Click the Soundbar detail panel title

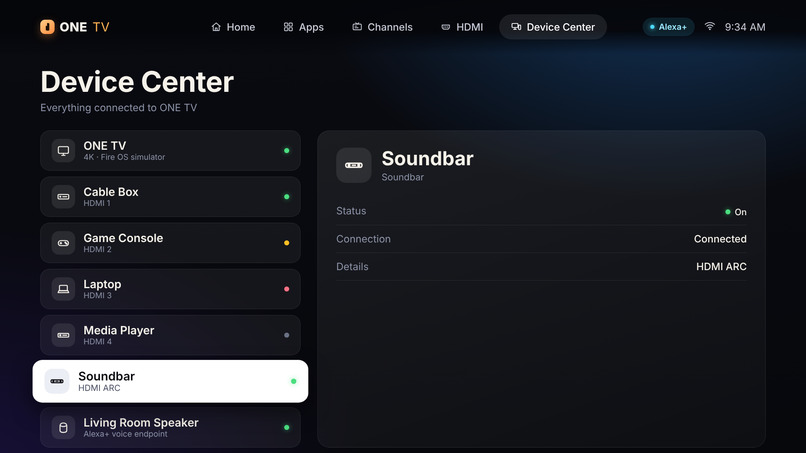427,158
